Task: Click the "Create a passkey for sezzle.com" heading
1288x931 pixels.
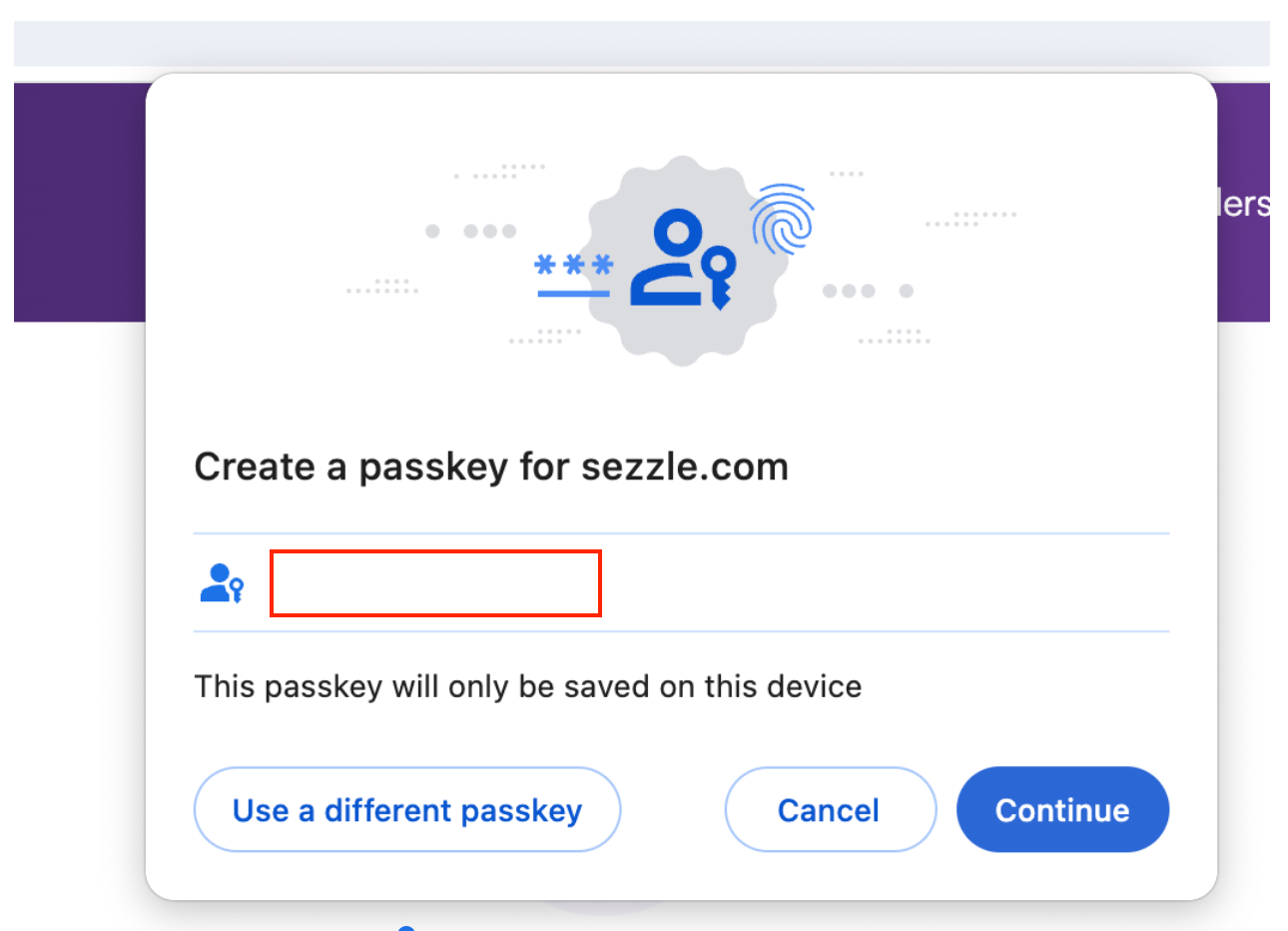Action: pyautogui.click(x=491, y=466)
